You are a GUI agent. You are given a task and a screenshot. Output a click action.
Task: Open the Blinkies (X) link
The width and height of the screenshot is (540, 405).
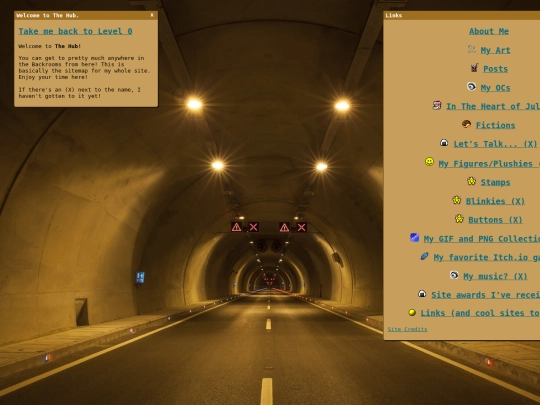[495, 201]
